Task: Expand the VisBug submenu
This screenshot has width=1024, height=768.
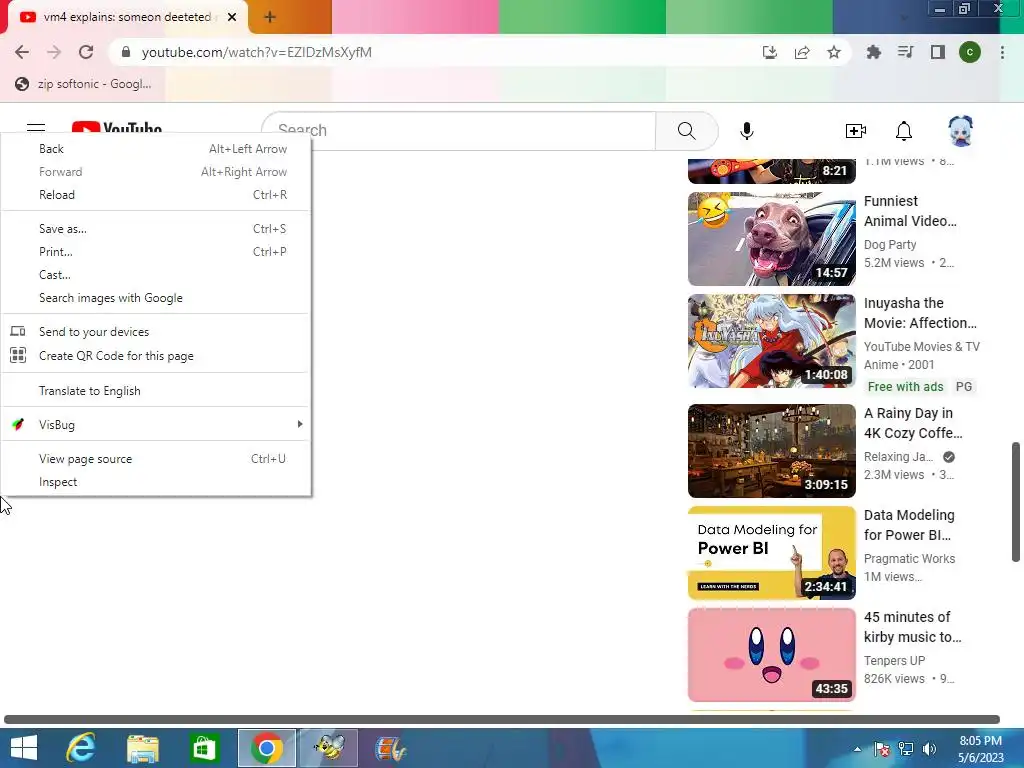Action: (x=156, y=424)
